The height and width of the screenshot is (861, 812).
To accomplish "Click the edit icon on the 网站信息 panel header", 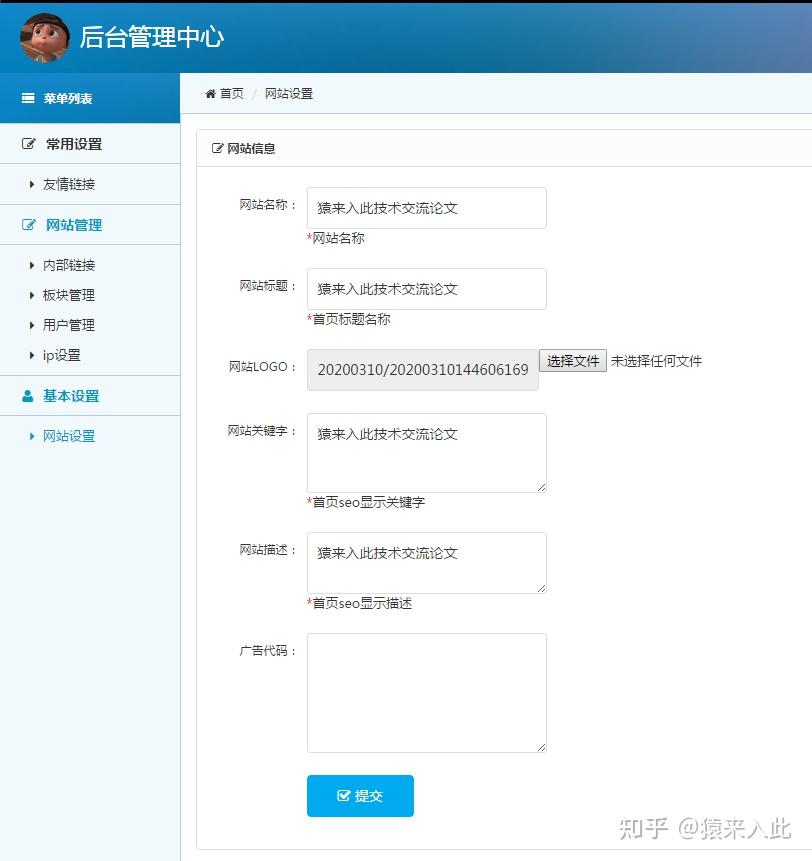I will click(x=216, y=148).
